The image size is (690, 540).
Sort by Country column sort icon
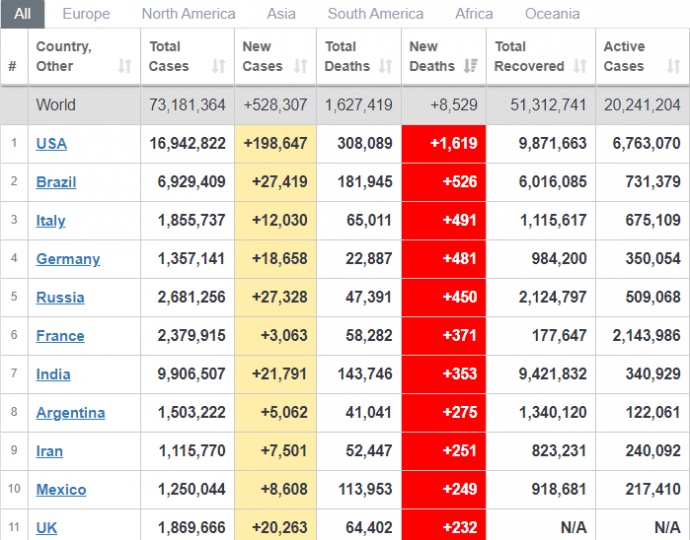point(124,66)
